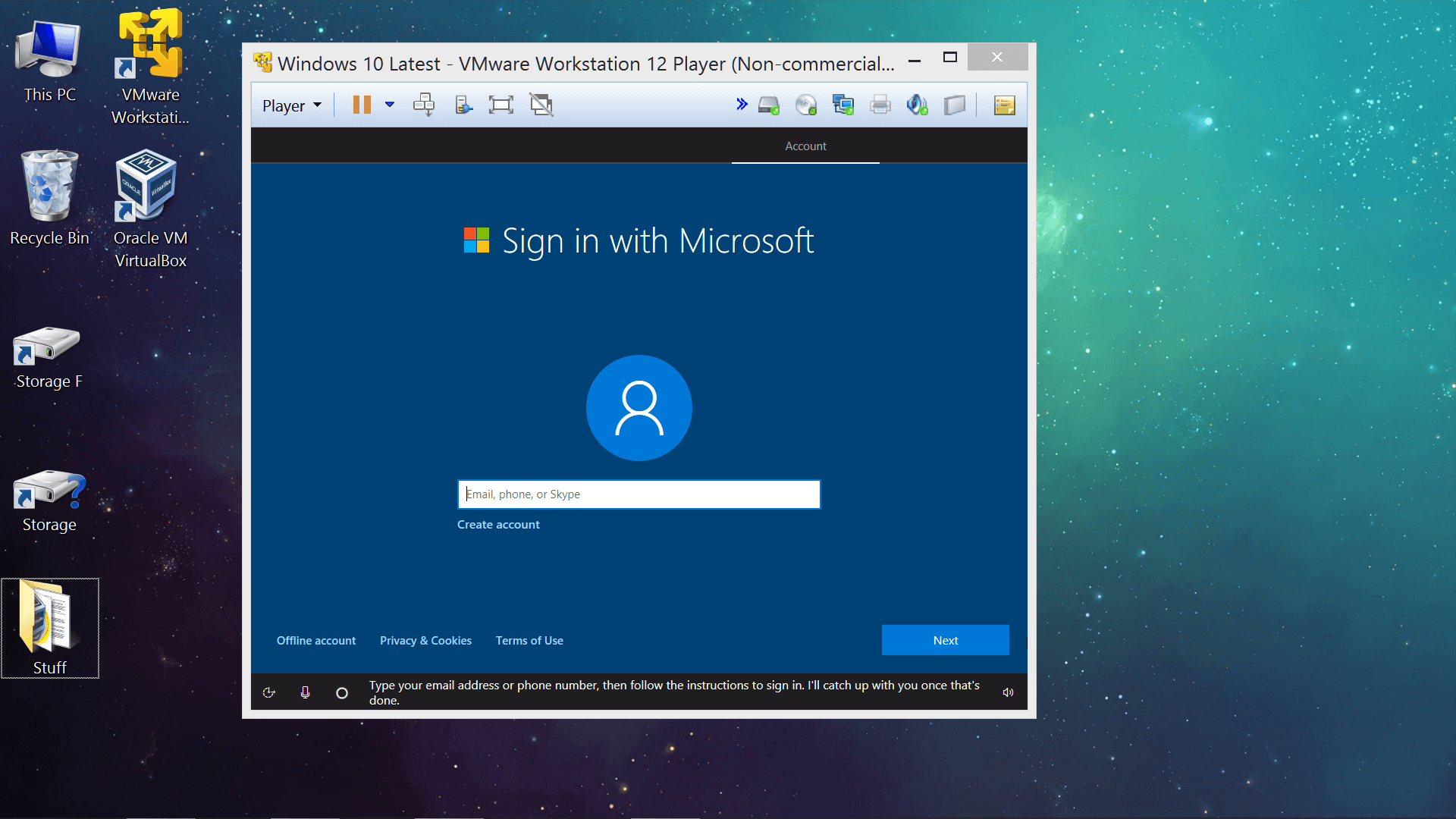Click the CD/DVD drive device icon
1456x819 pixels.
pyautogui.click(x=806, y=105)
